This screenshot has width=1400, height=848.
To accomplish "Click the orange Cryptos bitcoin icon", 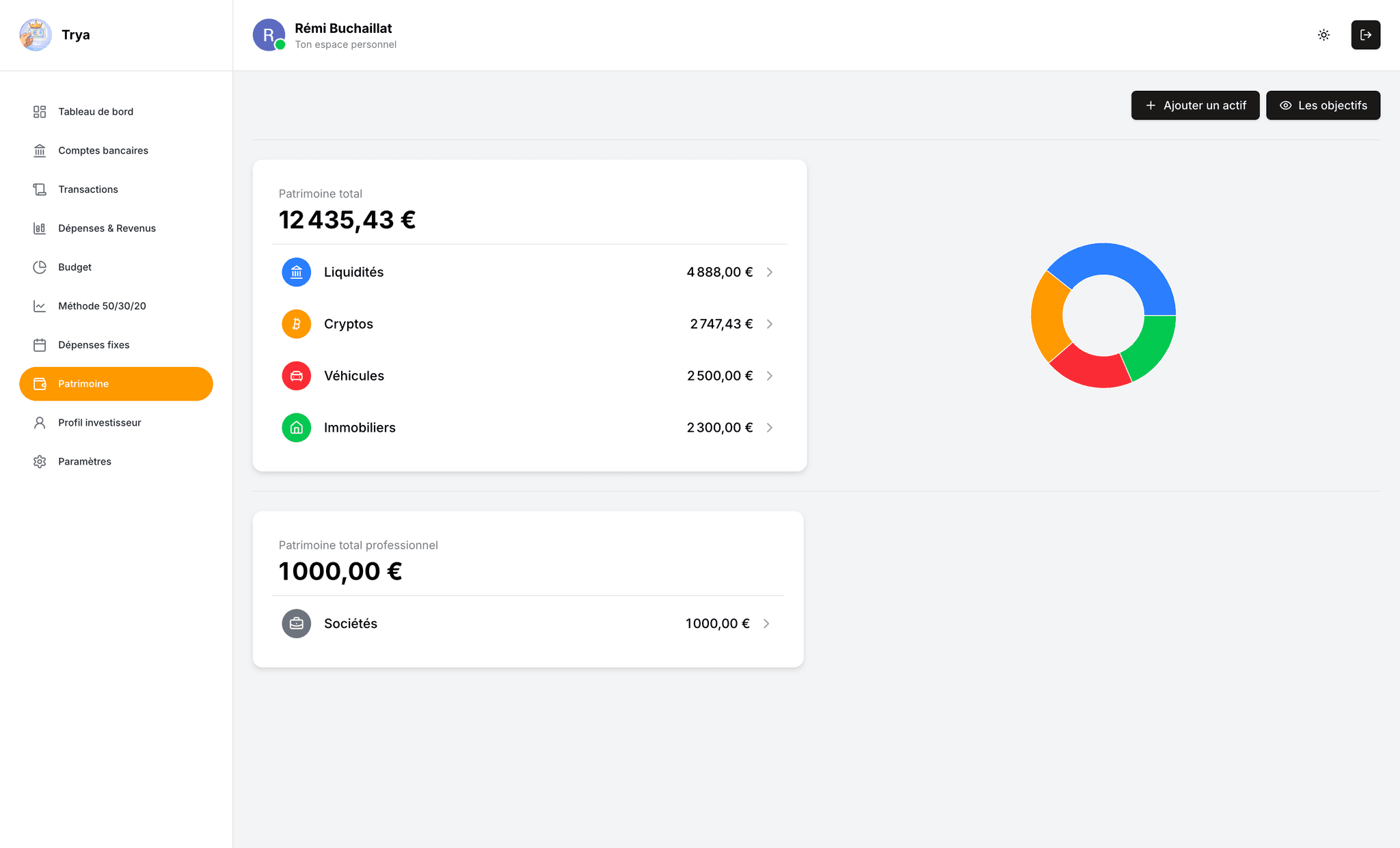I will pos(296,324).
